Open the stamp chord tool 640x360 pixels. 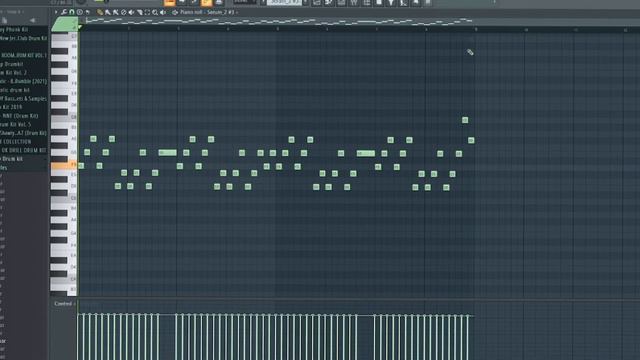(x=80, y=12)
